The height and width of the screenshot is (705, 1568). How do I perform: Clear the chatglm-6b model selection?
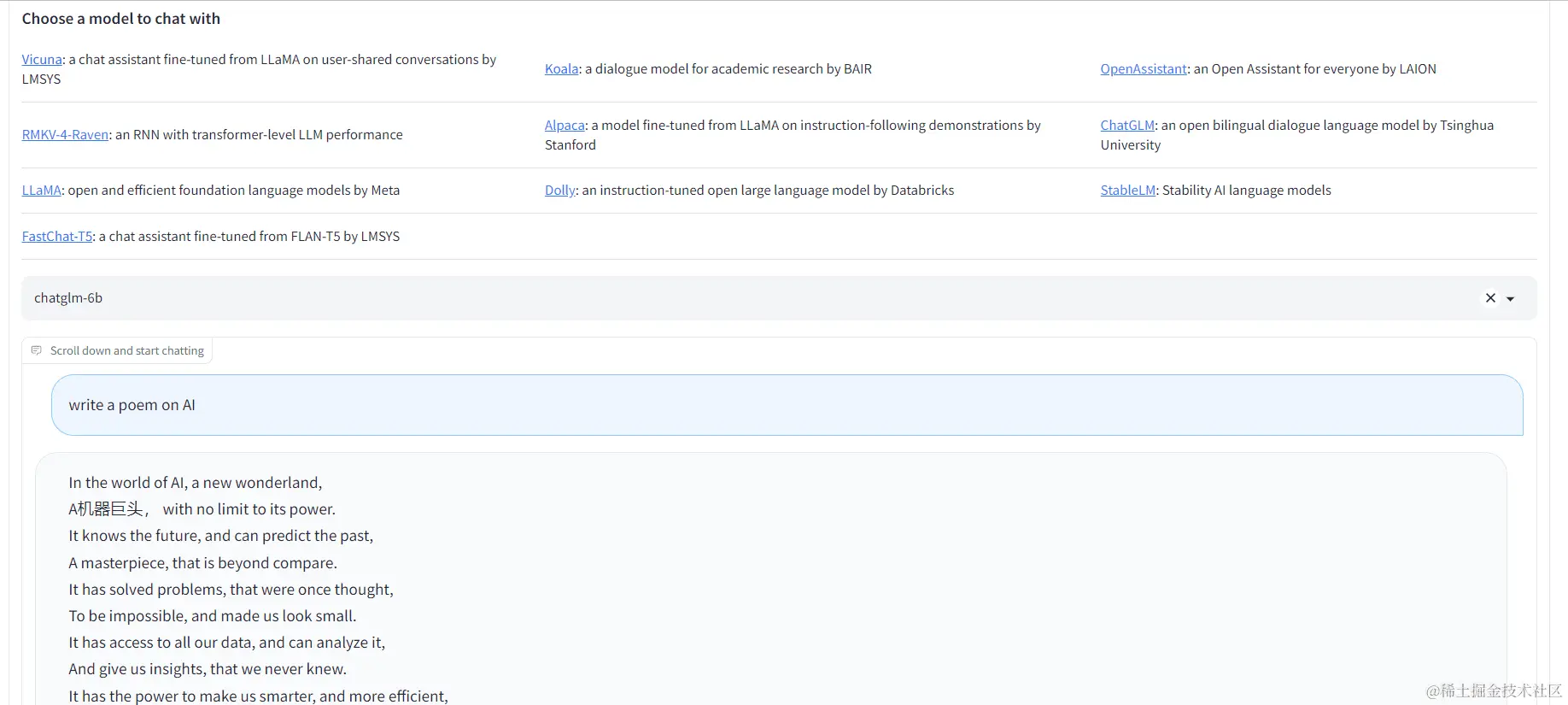coord(1490,298)
